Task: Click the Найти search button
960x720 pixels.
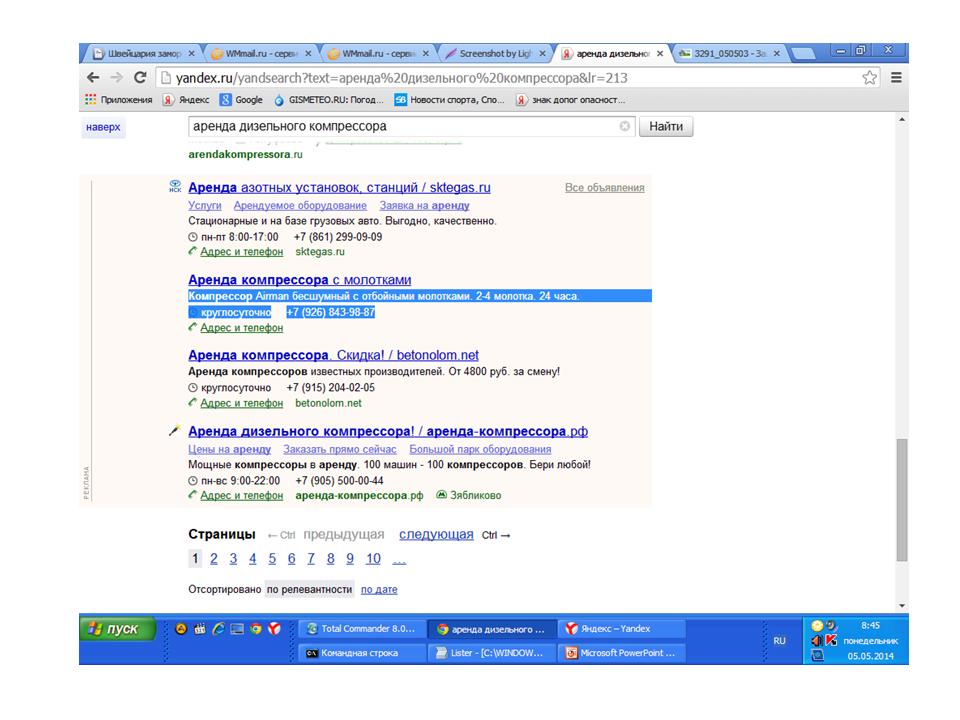Action: (x=666, y=127)
